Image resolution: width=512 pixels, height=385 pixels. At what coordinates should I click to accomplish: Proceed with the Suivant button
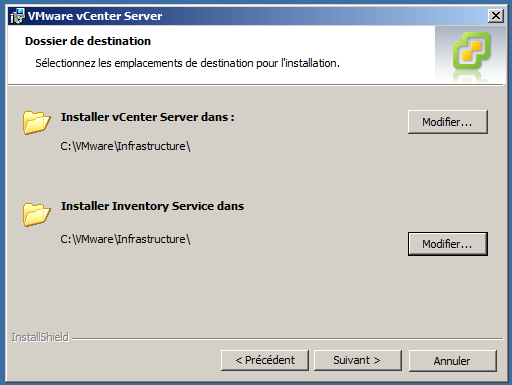pyautogui.click(x=358, y=360)
